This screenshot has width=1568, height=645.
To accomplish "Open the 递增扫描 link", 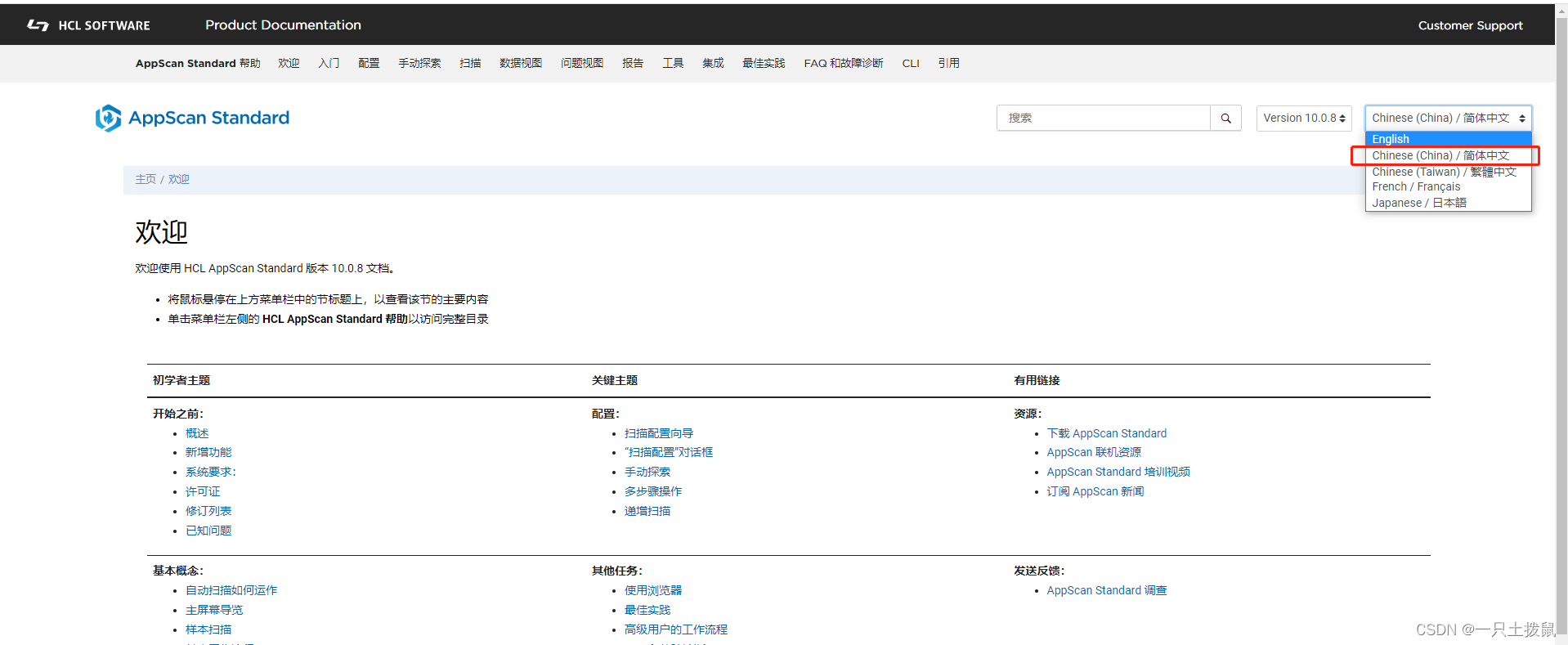I will click(x=647, y=511).
